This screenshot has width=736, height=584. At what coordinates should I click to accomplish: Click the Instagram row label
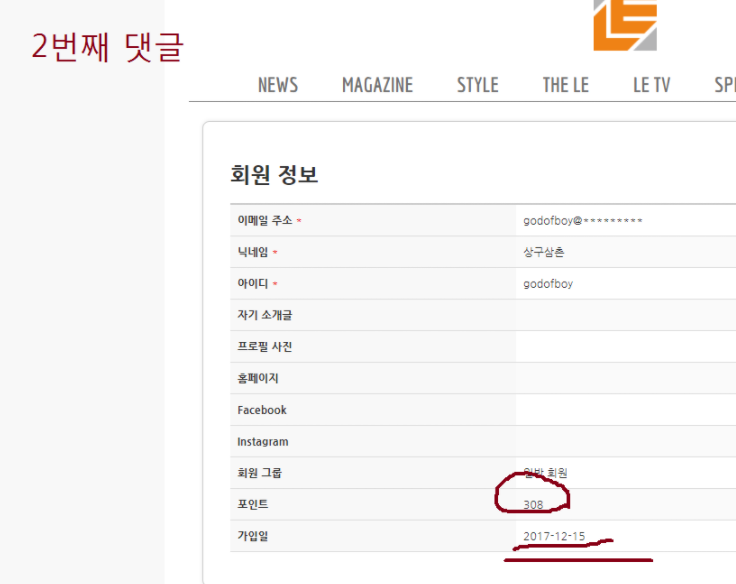tap(263, 442)
